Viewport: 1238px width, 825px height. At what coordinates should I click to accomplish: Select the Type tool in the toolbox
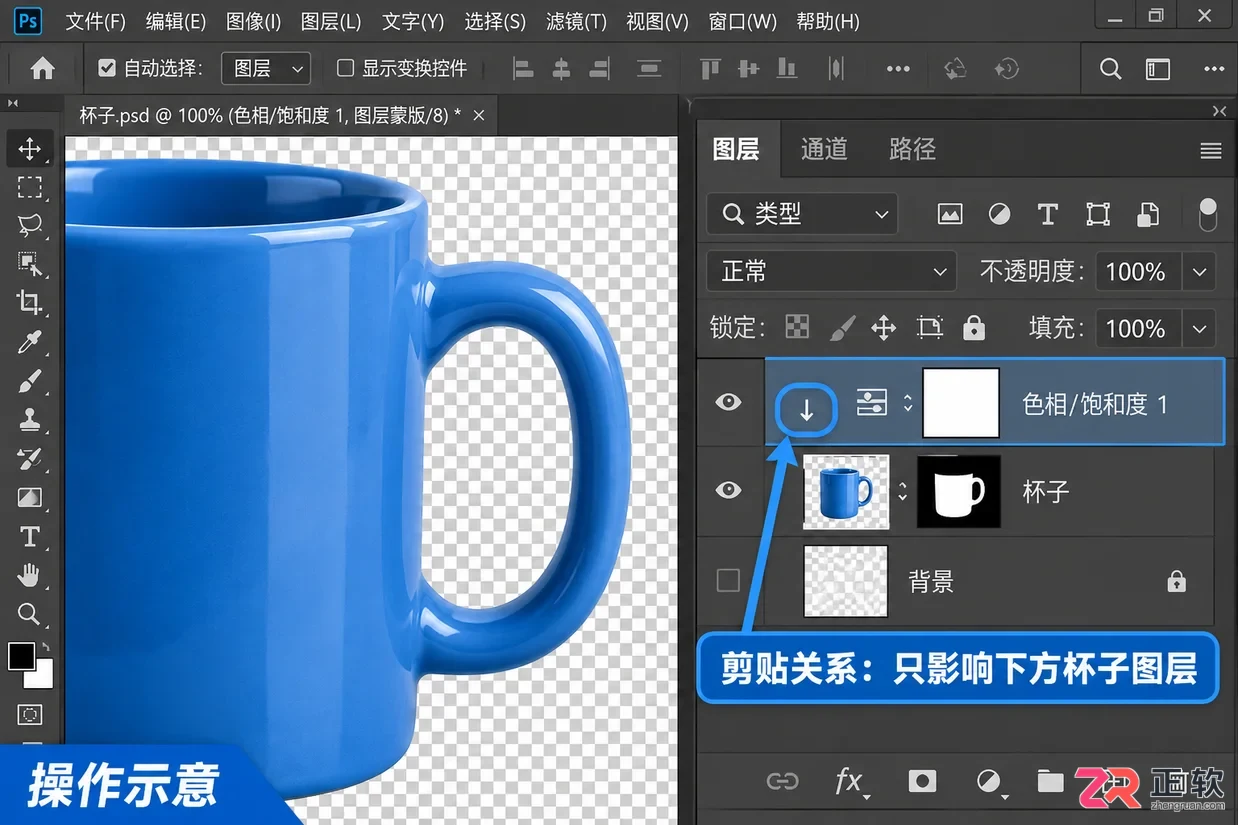coord(30,537)
